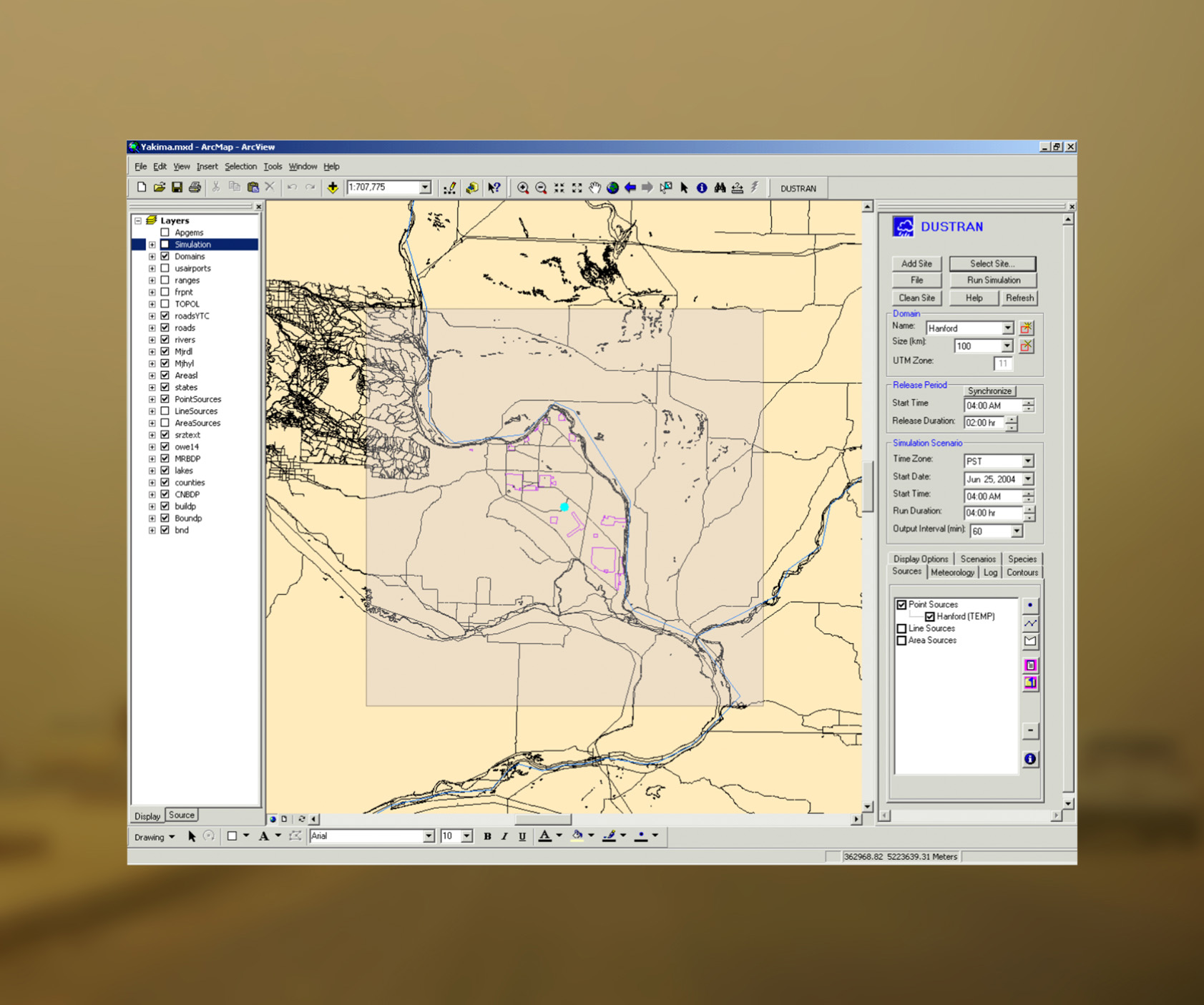Select the Zoom In magnifier tool
1204x1005 pixels.
click(x=523, y=187)
